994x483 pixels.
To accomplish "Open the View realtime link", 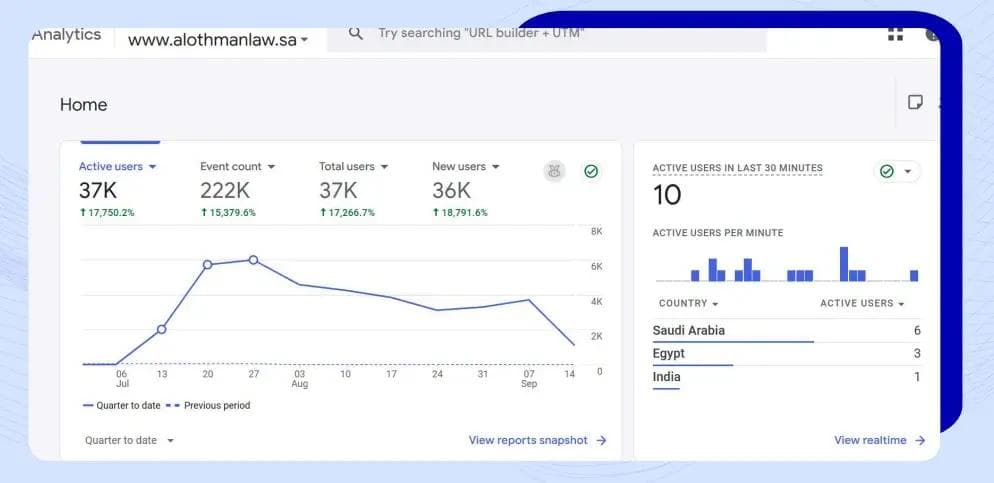I will [870, 440].
